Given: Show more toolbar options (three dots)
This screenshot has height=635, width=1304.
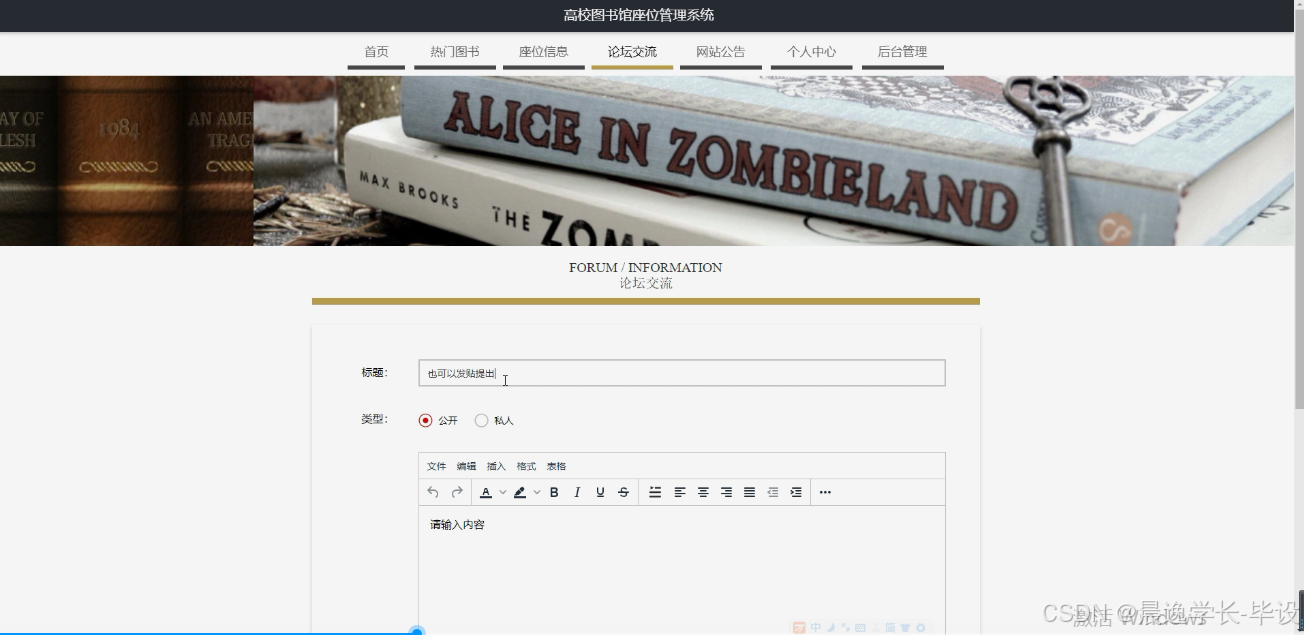Looking at the screenshot, I should coord(825,492).
